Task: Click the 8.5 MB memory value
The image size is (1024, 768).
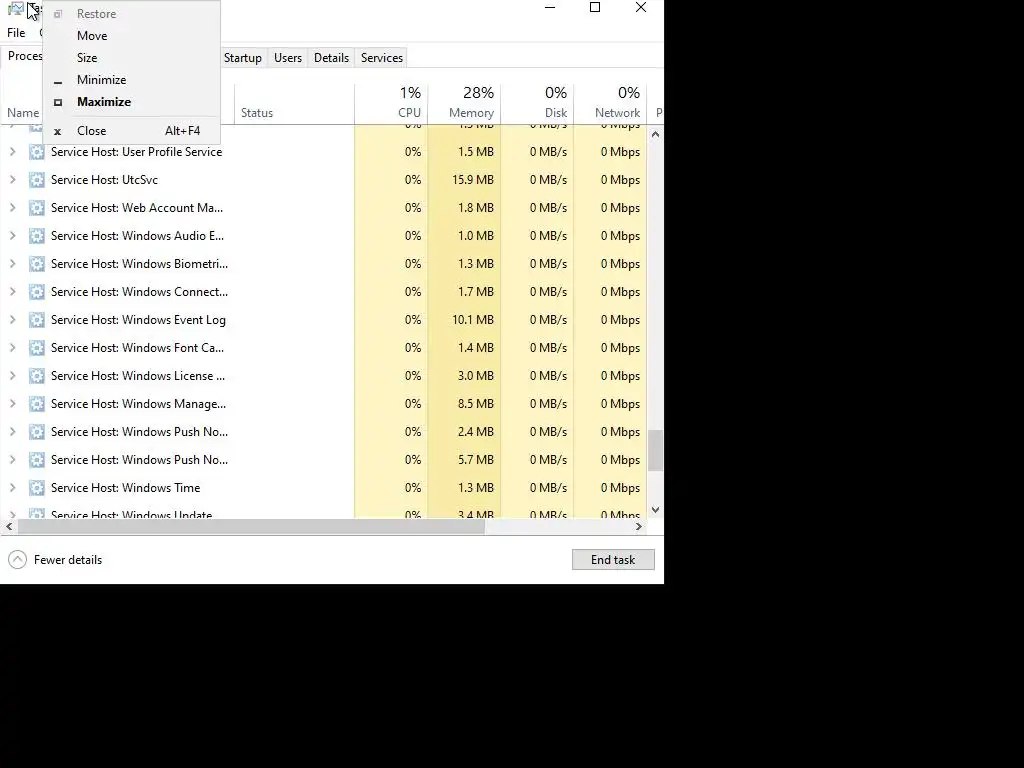Action: point(475,404)
